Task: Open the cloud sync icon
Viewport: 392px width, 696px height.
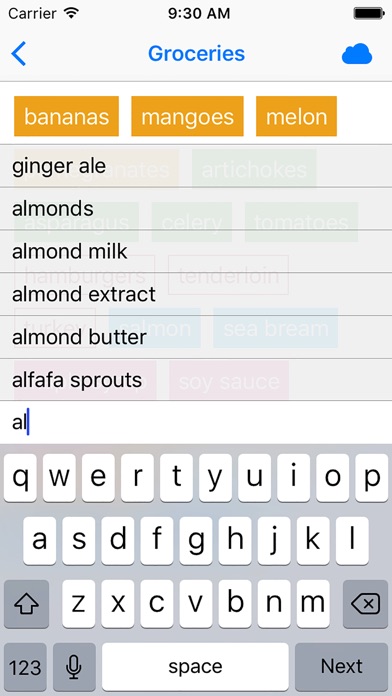Action: [x=356, y=54]
